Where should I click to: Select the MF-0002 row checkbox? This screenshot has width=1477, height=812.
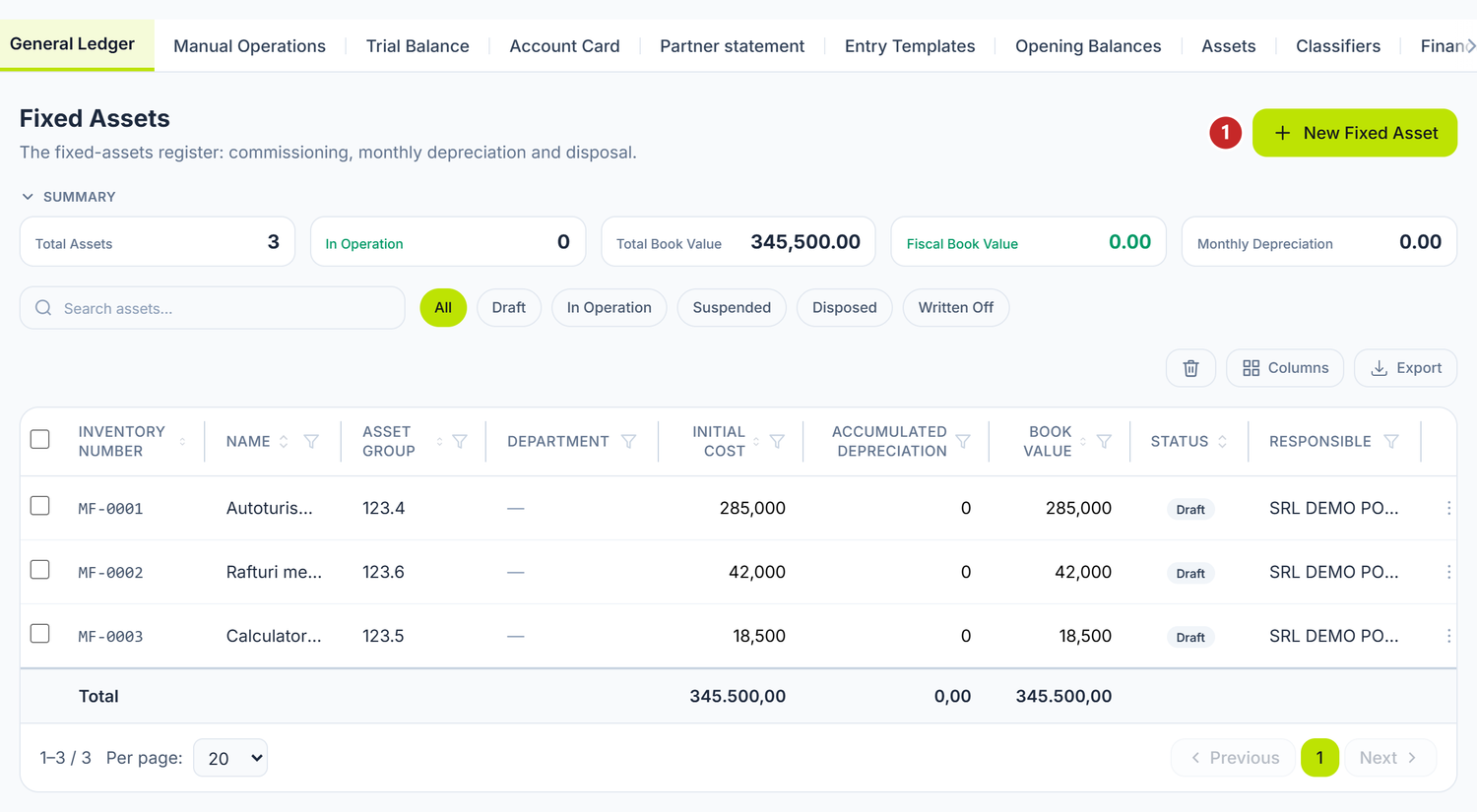pyautogui.click(x=40, y=570)
